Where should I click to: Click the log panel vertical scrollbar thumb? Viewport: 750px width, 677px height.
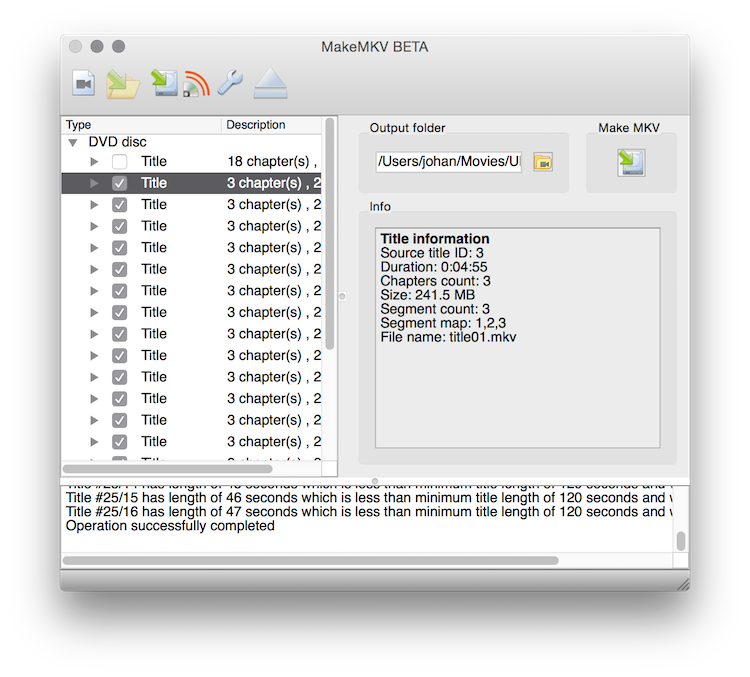tap(681, 542)
